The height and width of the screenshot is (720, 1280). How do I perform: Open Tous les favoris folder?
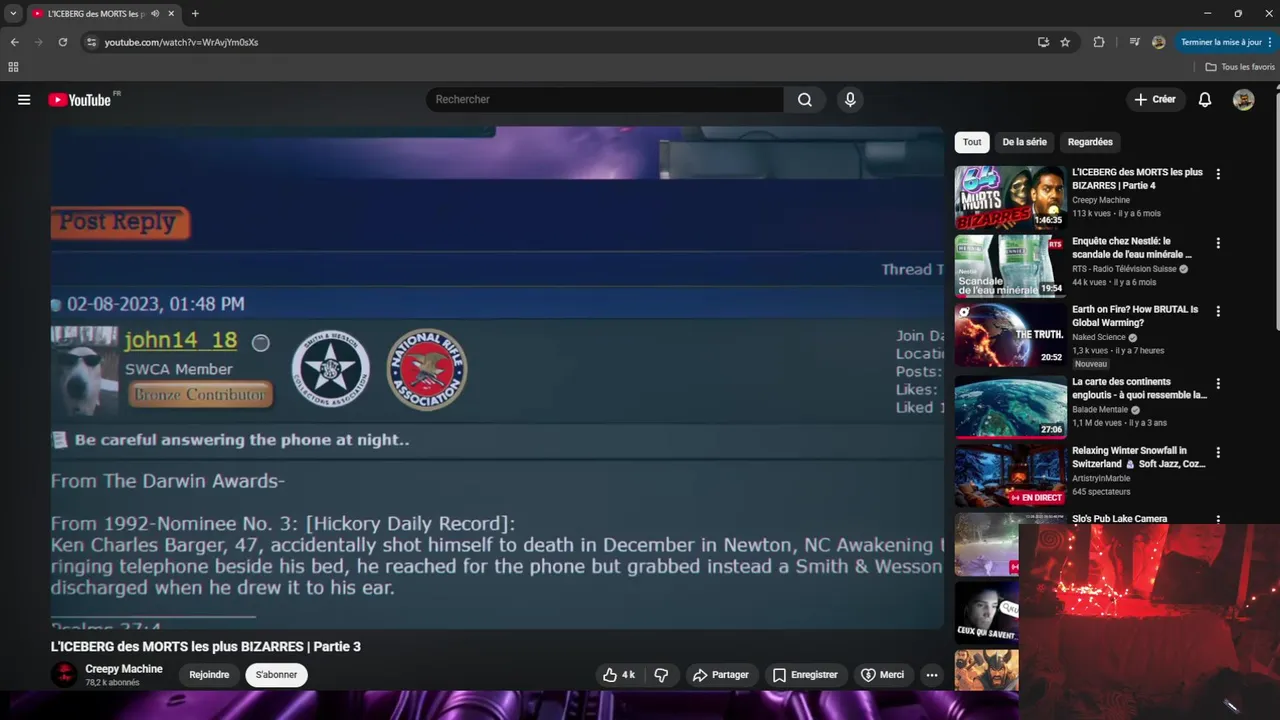tap(1240, 67)
